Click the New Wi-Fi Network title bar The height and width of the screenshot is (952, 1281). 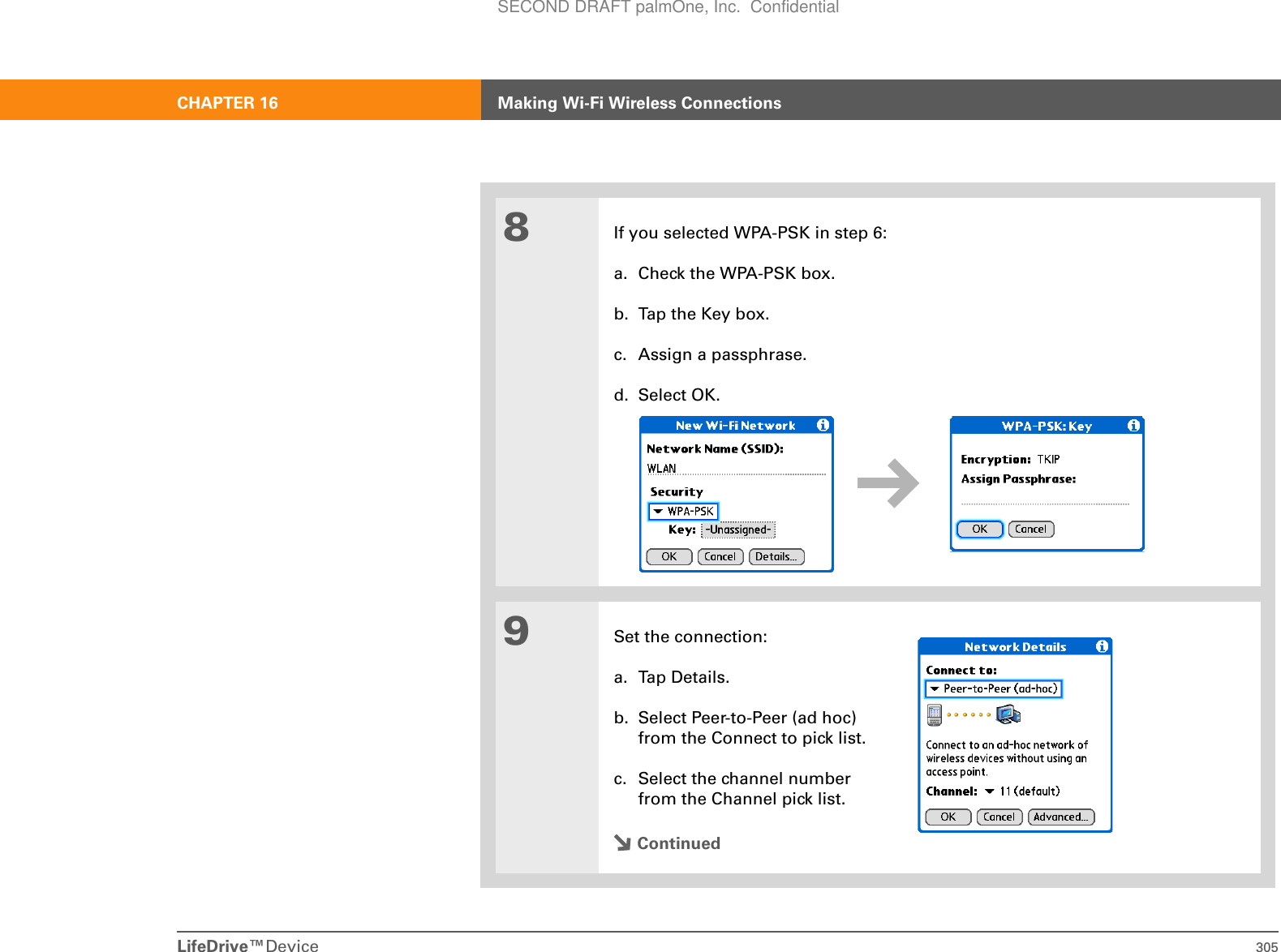point(736,426)
